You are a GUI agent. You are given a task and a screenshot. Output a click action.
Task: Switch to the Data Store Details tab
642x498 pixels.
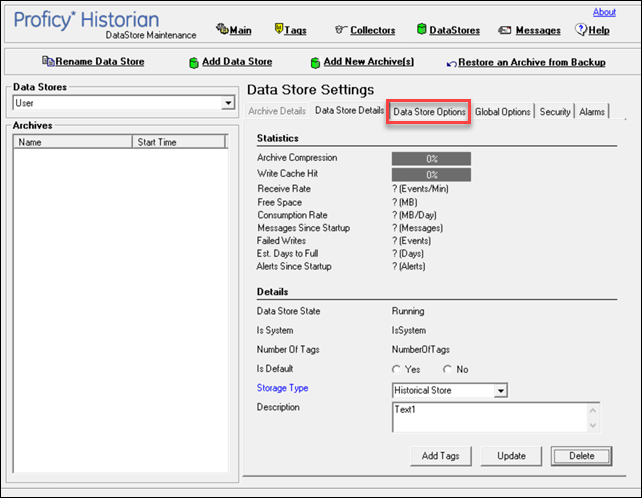349,110
